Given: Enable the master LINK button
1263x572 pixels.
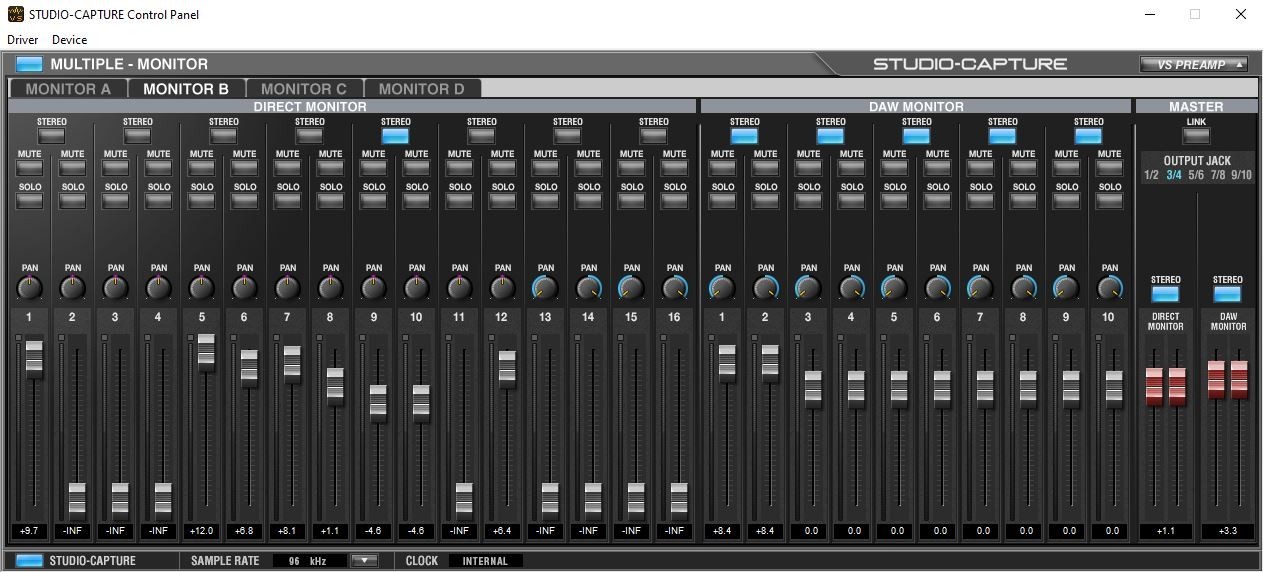Looking at the screenshot, I should point(1196,136).
